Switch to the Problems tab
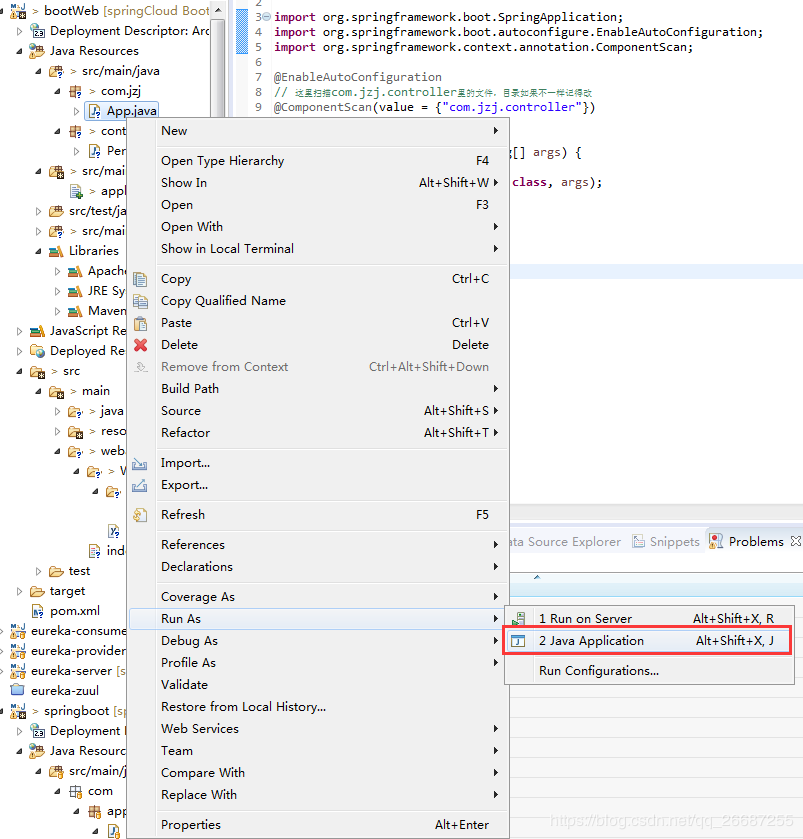The width and height of the screenshot is (803, 839). point(755,541)
